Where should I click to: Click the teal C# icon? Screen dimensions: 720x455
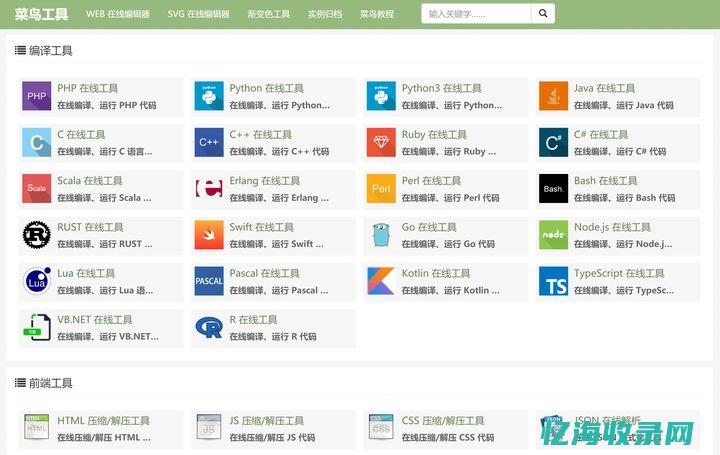[553, 142]
